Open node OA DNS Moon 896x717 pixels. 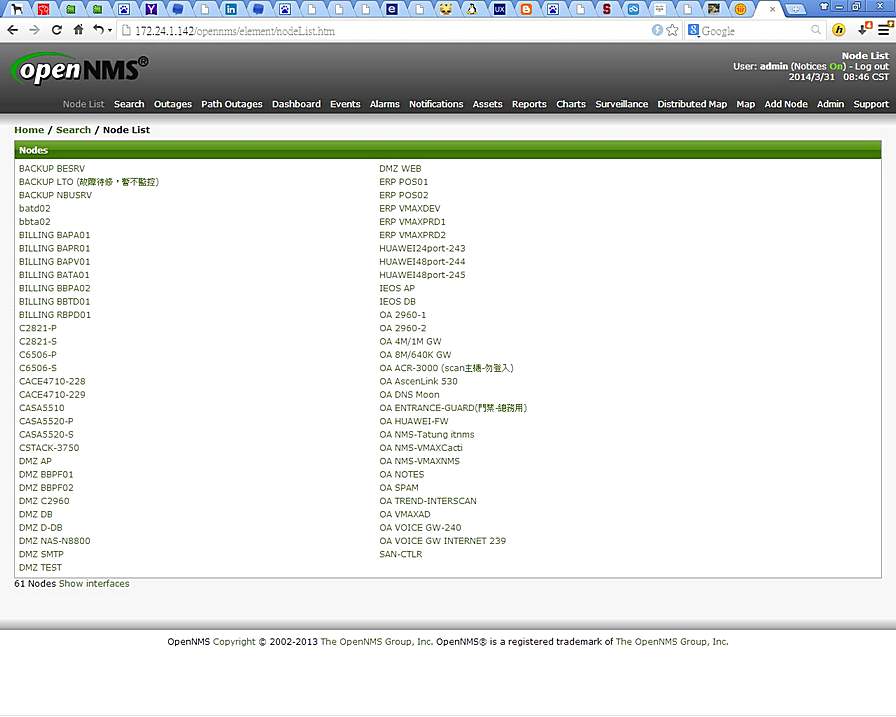pyautogui.click(x=409, y=394)
